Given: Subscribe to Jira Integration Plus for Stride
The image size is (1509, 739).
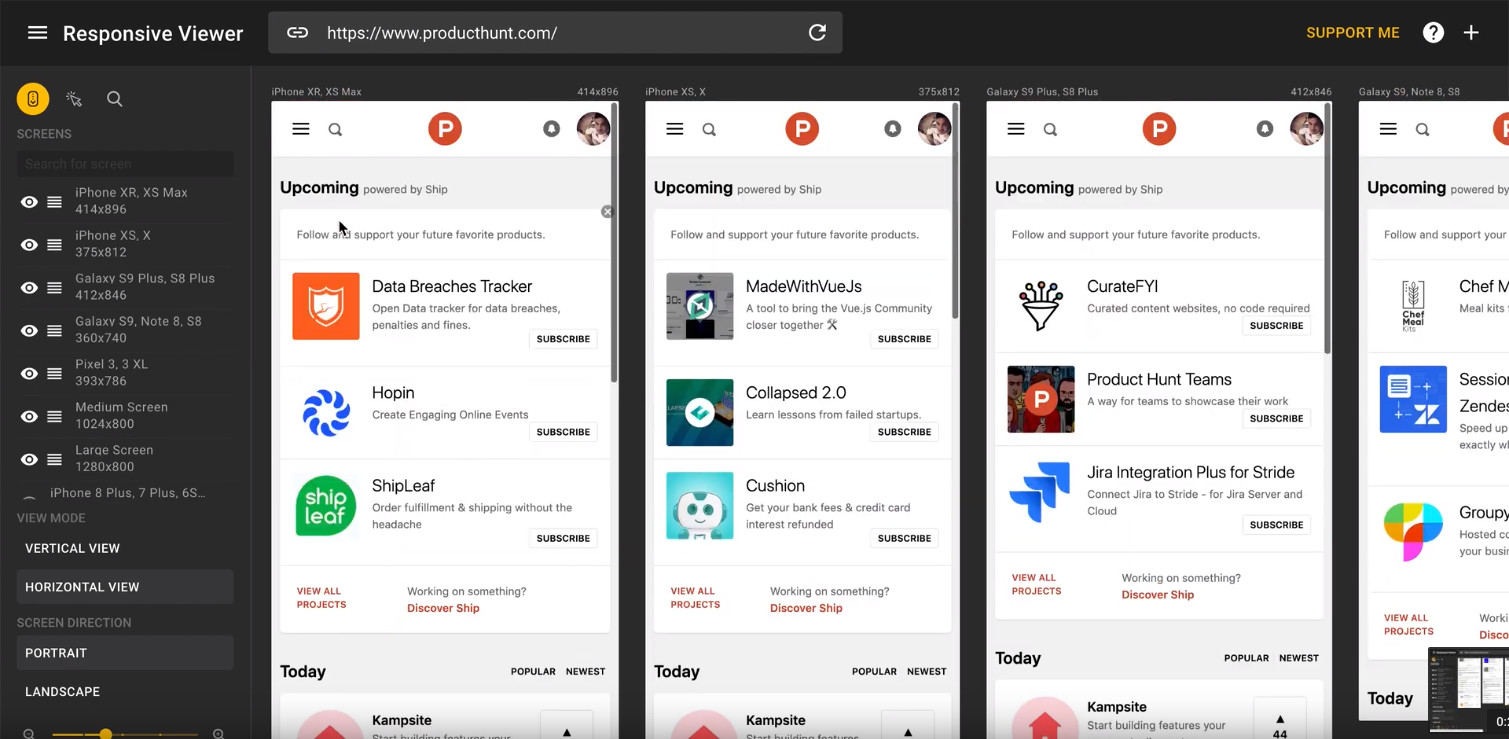Looking at the screenshot, I should coord(1276,525).
